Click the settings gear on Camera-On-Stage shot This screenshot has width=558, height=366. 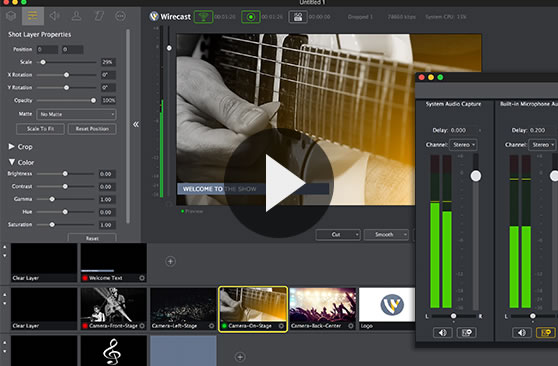(281, 326)
